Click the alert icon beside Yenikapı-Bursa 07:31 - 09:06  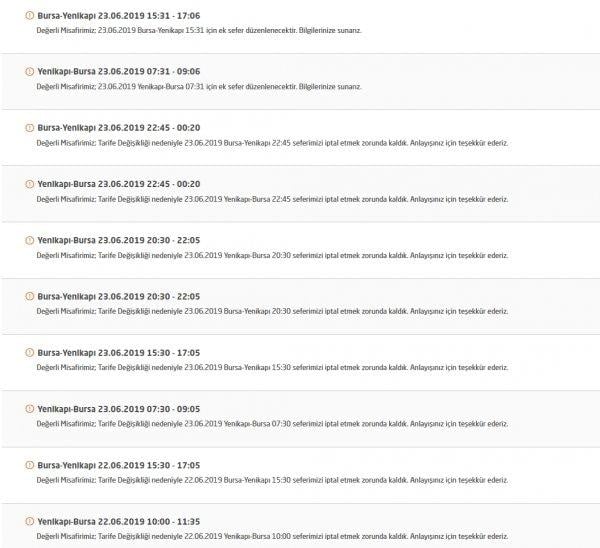coord(27,72)
